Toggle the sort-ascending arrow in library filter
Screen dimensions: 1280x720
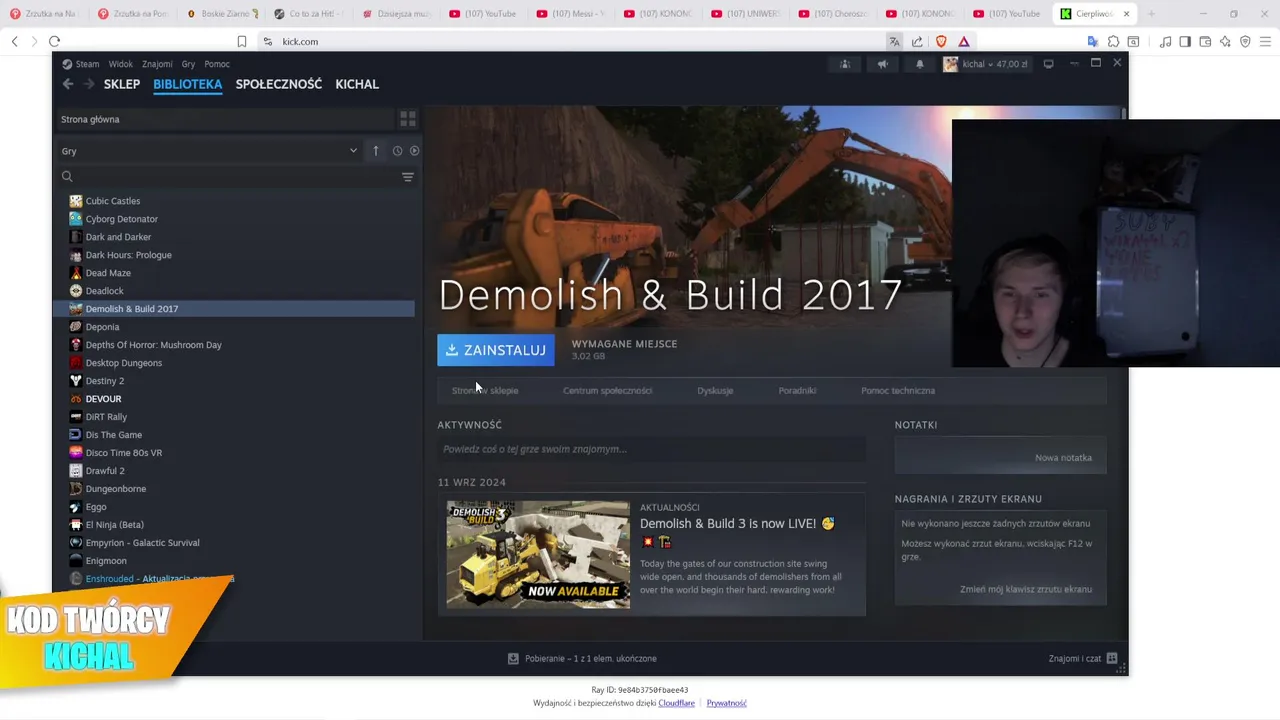(376, 151)
